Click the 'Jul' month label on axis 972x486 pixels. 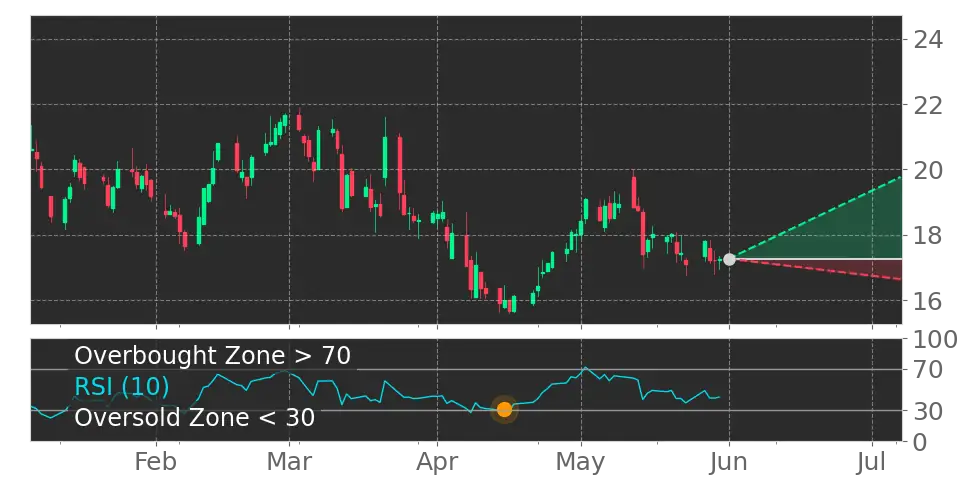[872, 462]
